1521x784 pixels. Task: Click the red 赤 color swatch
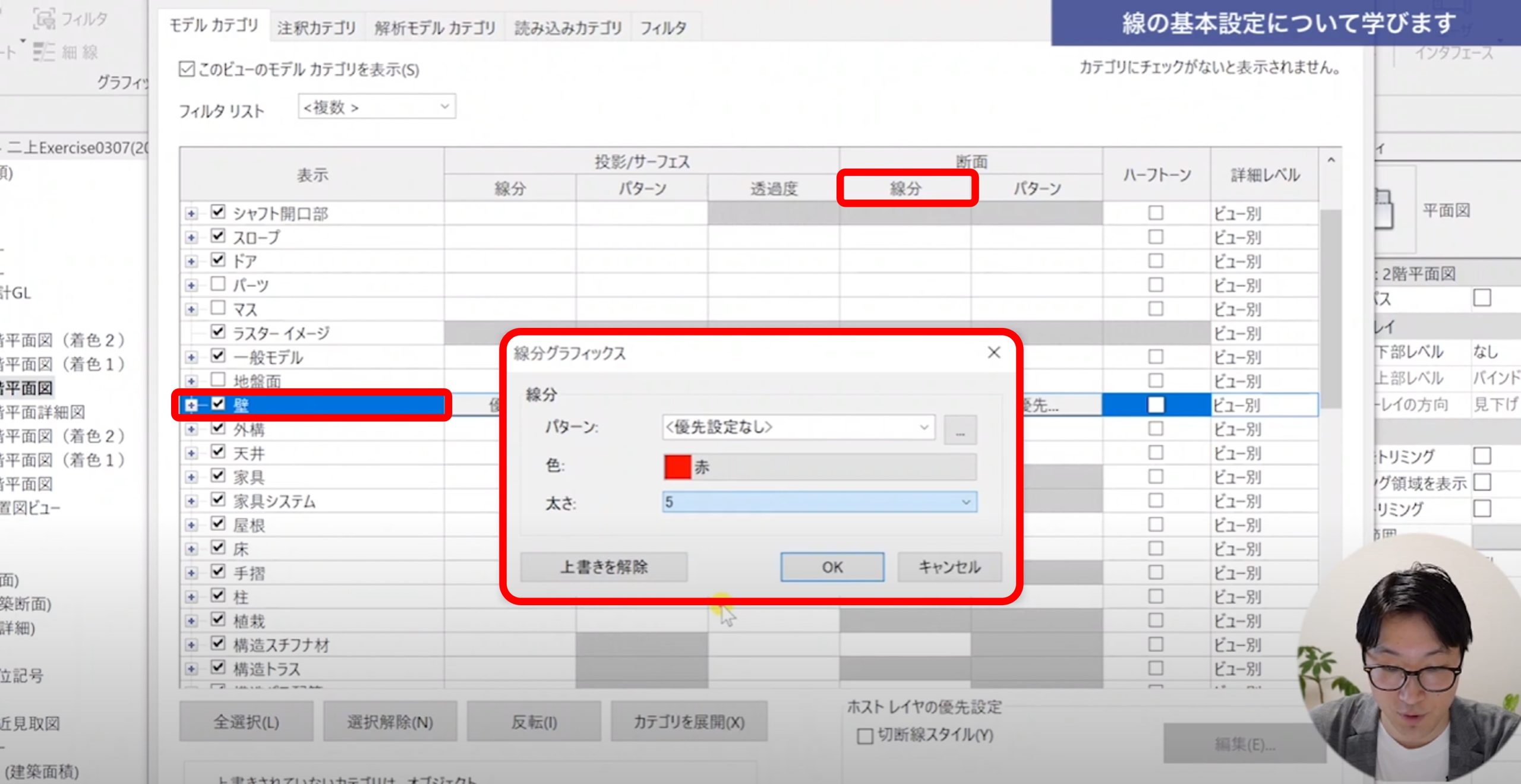pos(677,467)
